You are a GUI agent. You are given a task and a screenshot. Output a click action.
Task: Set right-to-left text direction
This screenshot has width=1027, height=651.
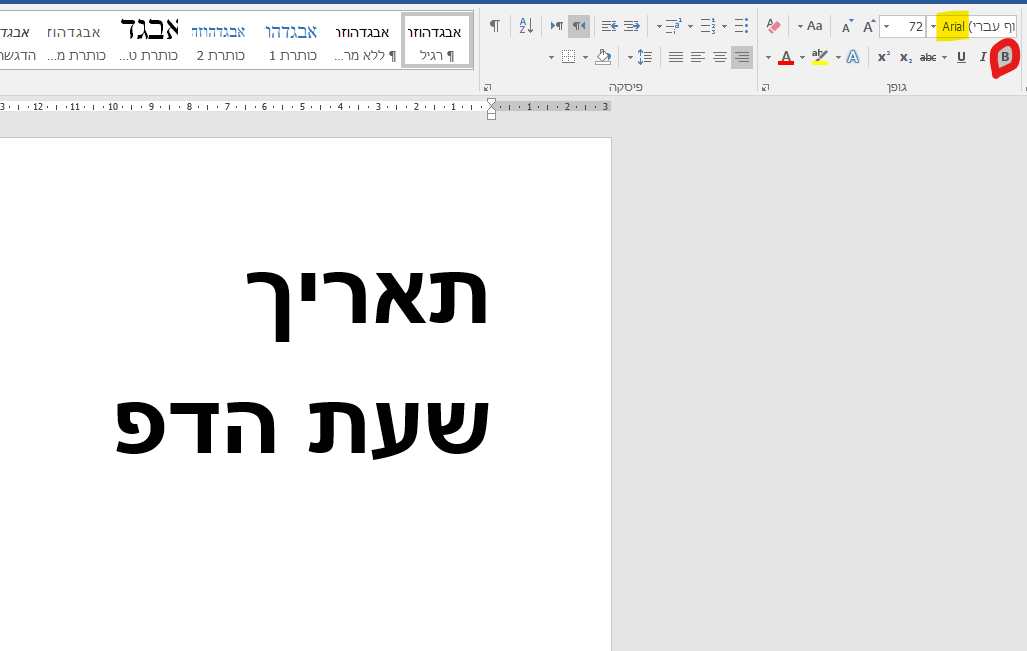(x=579, y=26)
